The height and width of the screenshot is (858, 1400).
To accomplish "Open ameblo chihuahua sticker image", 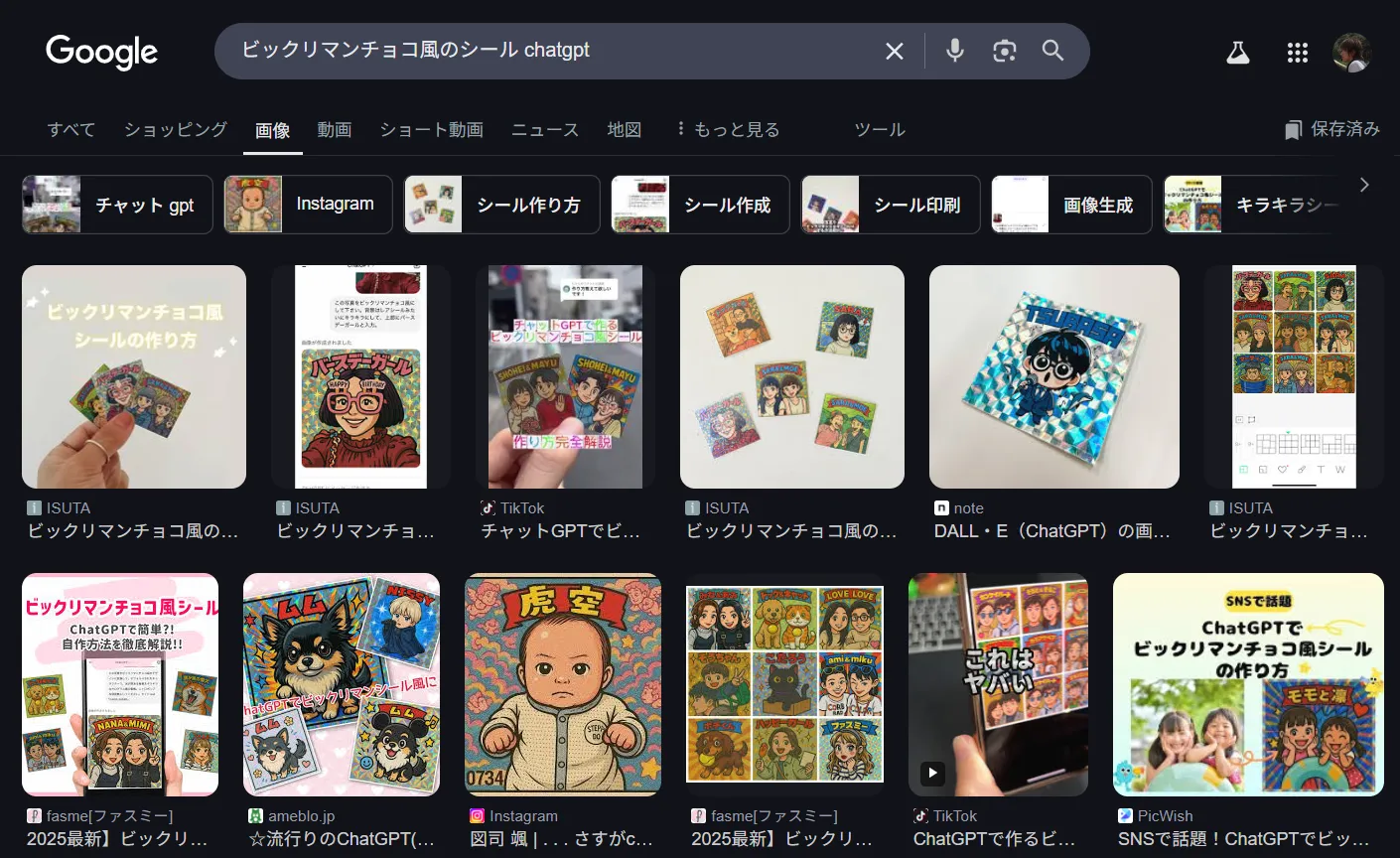I will coord(342,684).
